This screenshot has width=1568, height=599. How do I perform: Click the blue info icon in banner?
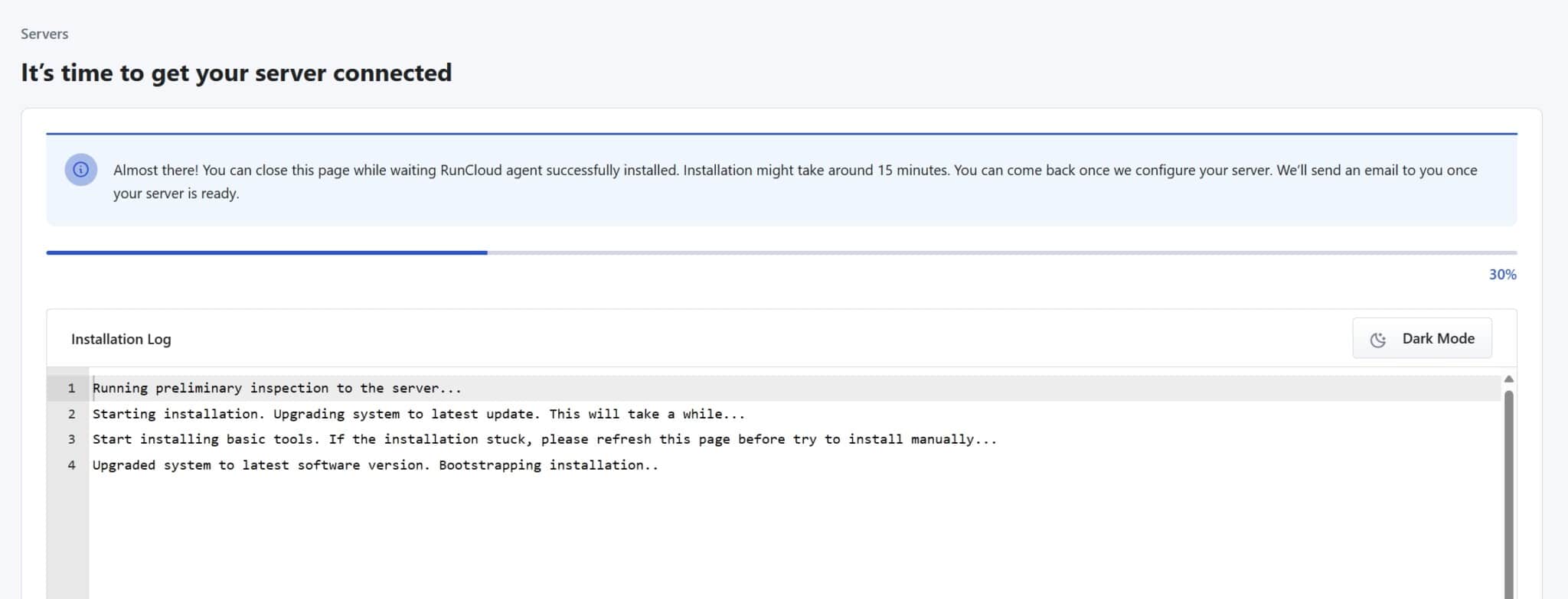point(80,170)
